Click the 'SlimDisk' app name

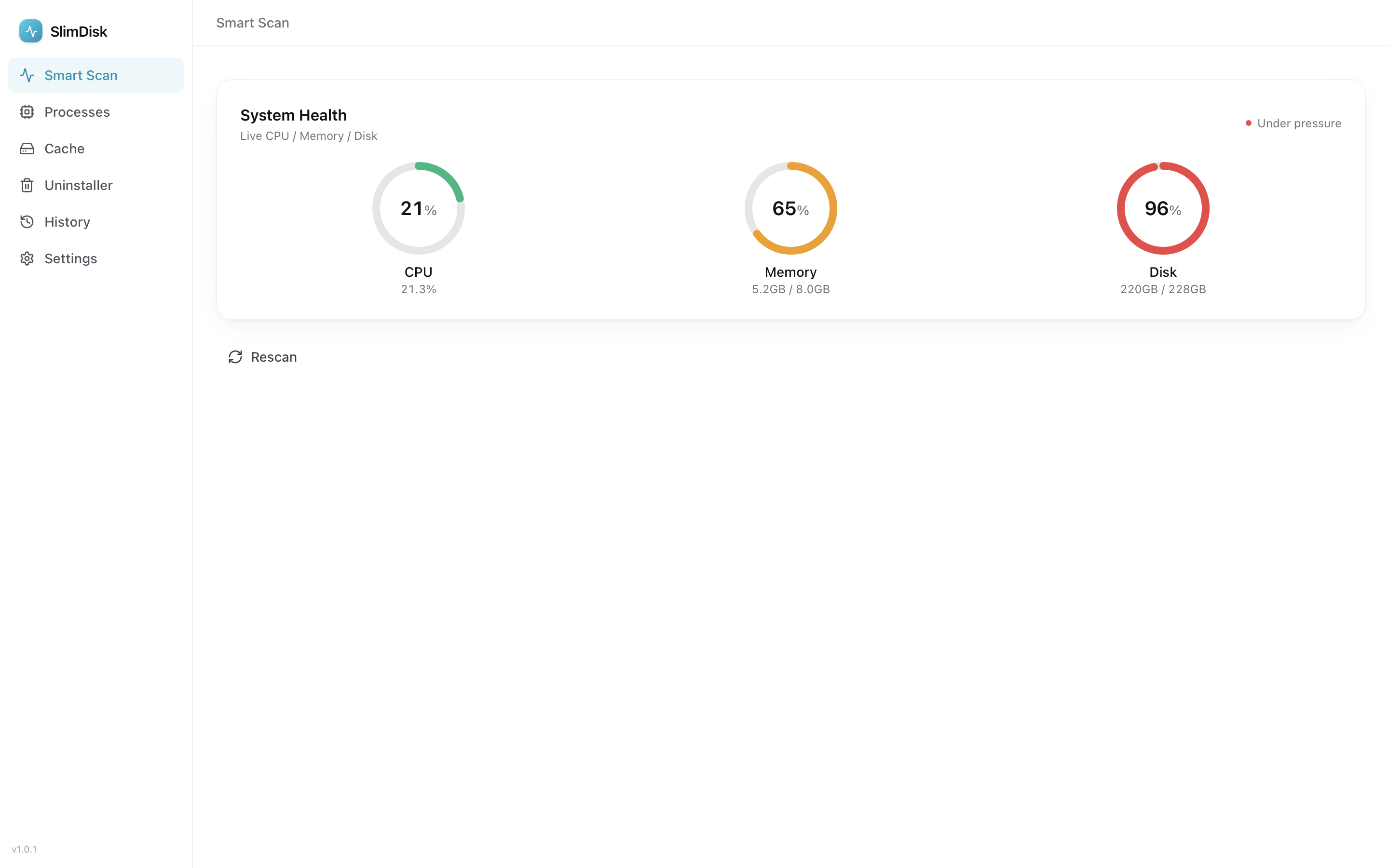click(x=79, y=31)
